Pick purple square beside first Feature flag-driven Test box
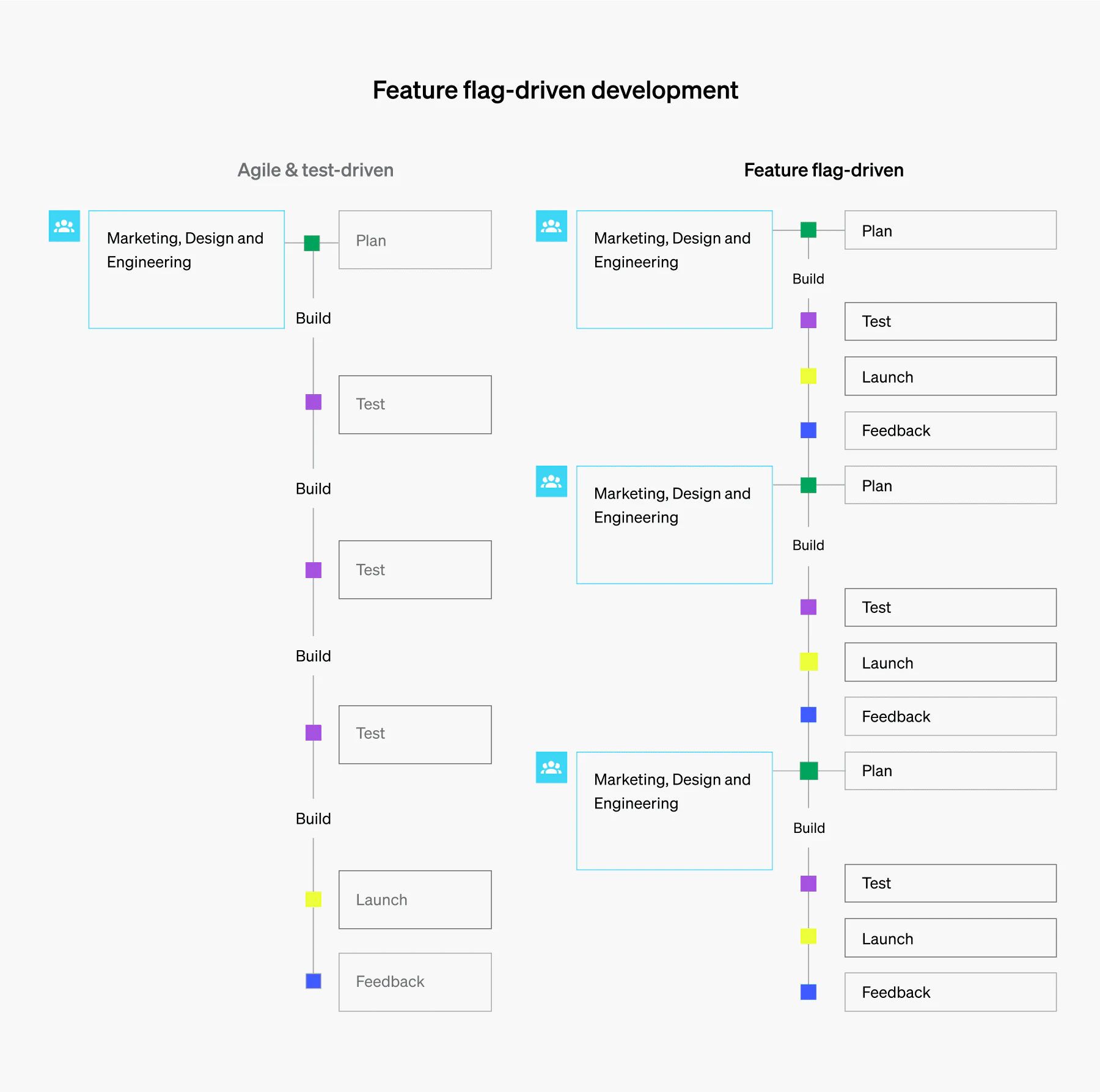The image size is (1100, 1092). 809,320
